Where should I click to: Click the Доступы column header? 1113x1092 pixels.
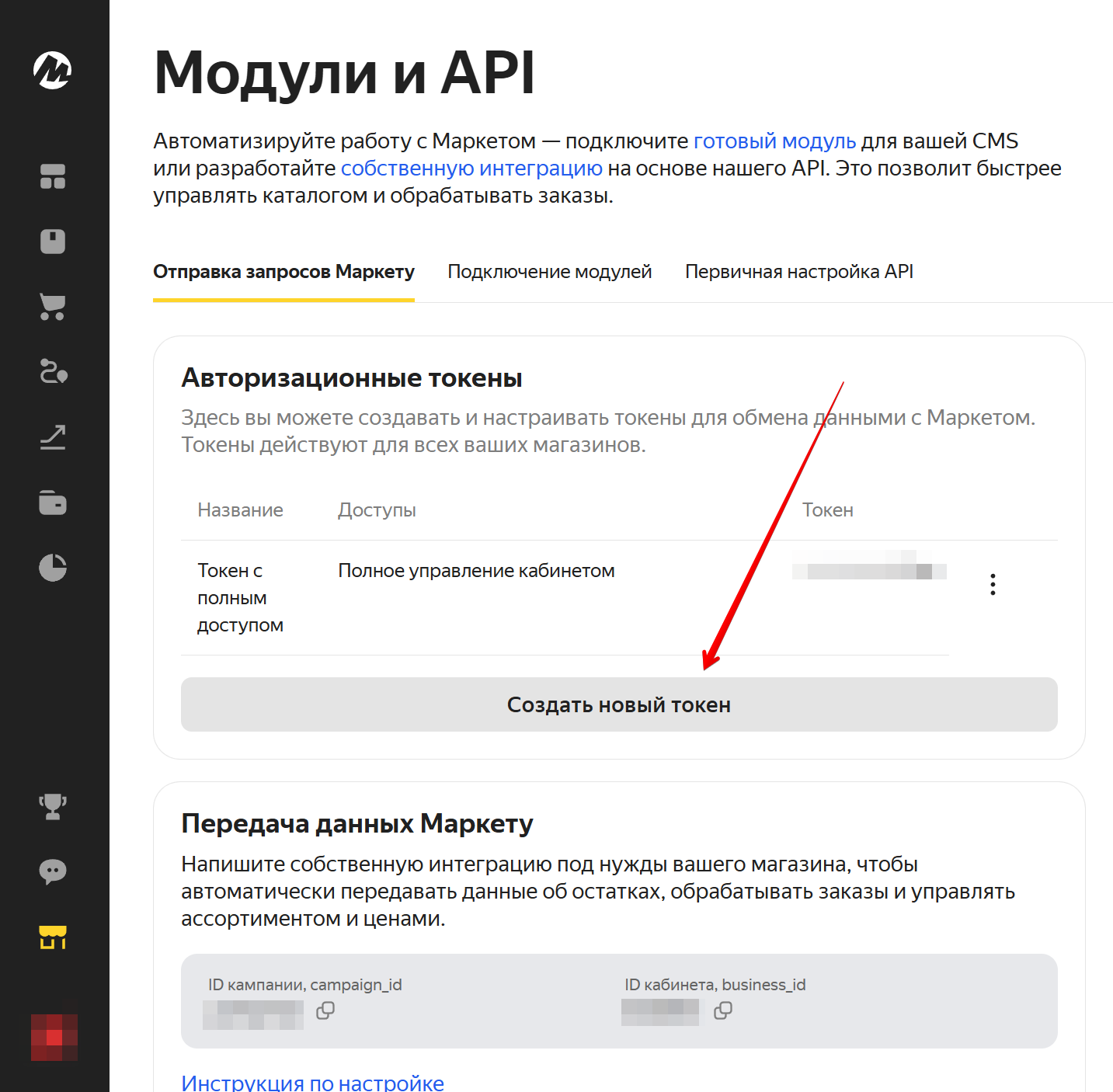click(377, 510)
